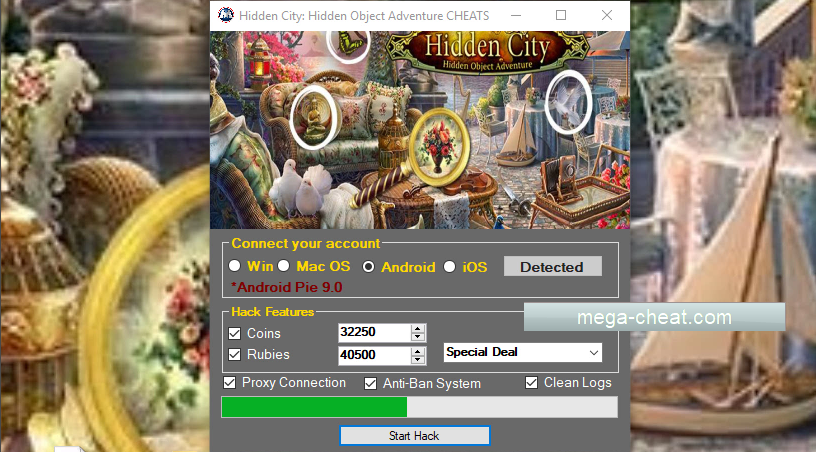Select the iOS radio button

pyautogui.click(x=450, y=267)
